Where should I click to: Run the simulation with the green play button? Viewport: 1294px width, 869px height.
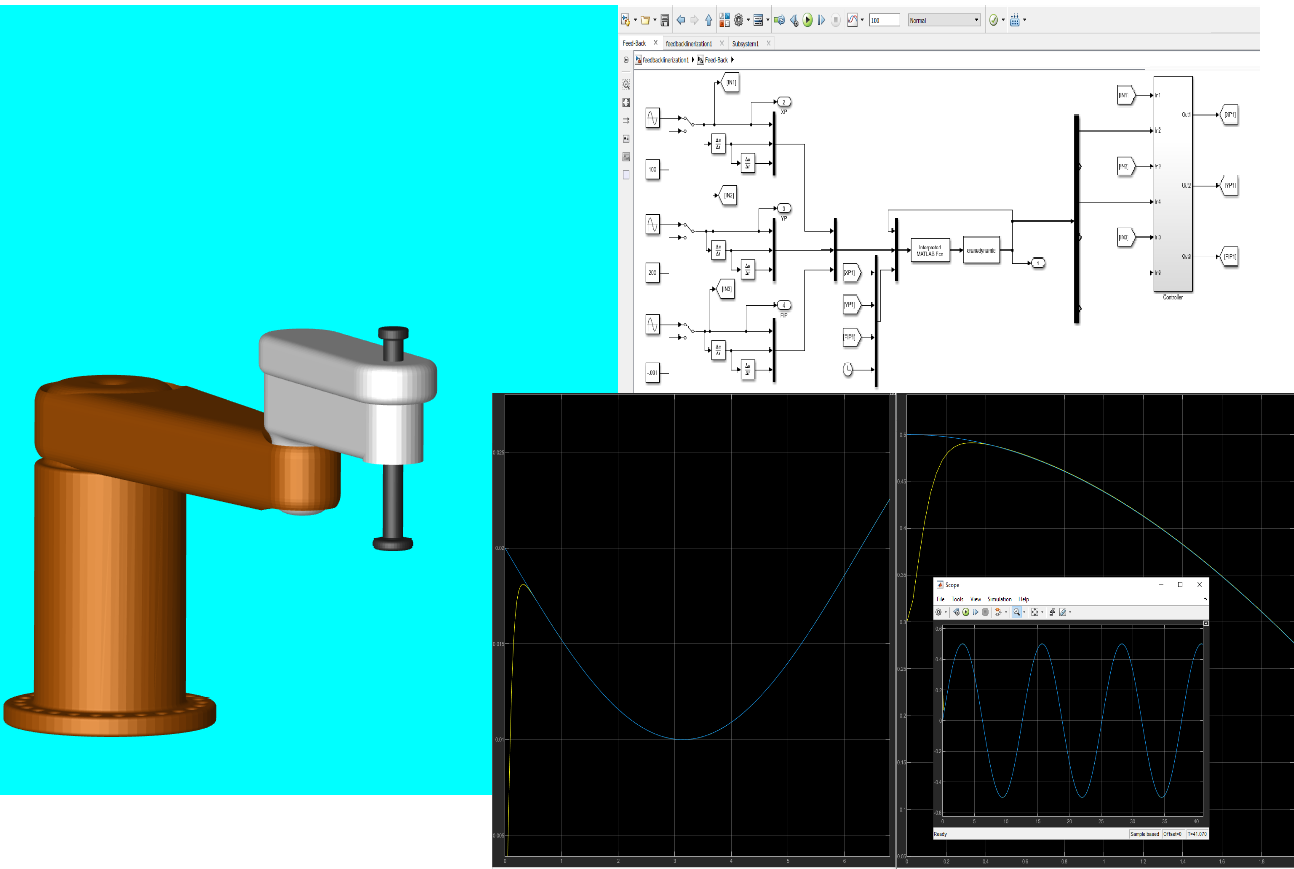806,19
